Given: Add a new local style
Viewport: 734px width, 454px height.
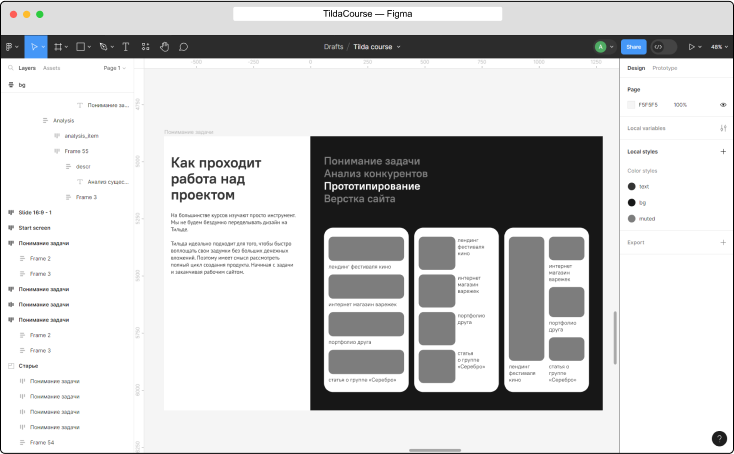Looking at the screenshot, I should [x=722, y=151].
